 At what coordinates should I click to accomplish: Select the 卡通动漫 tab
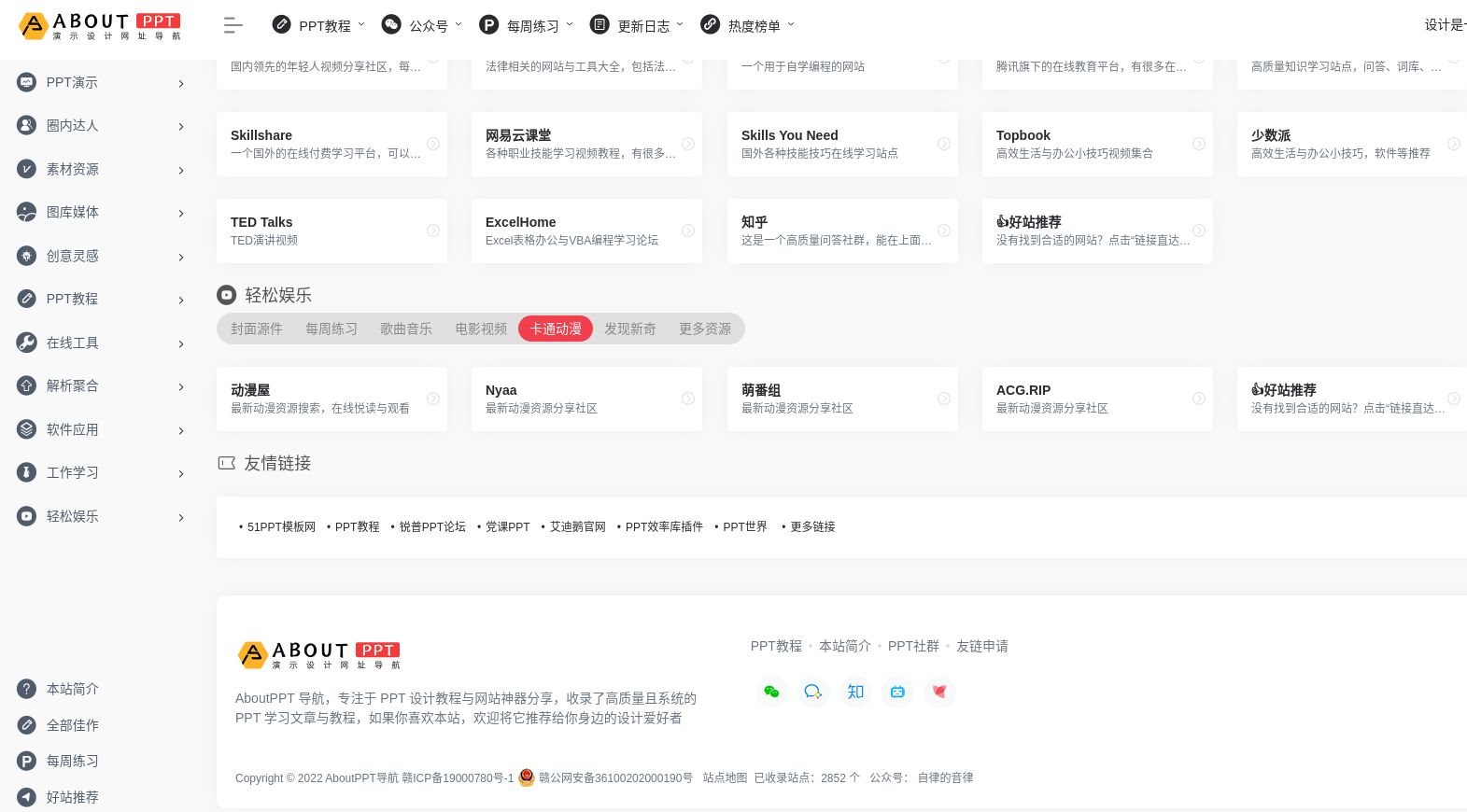coord(556,329)
